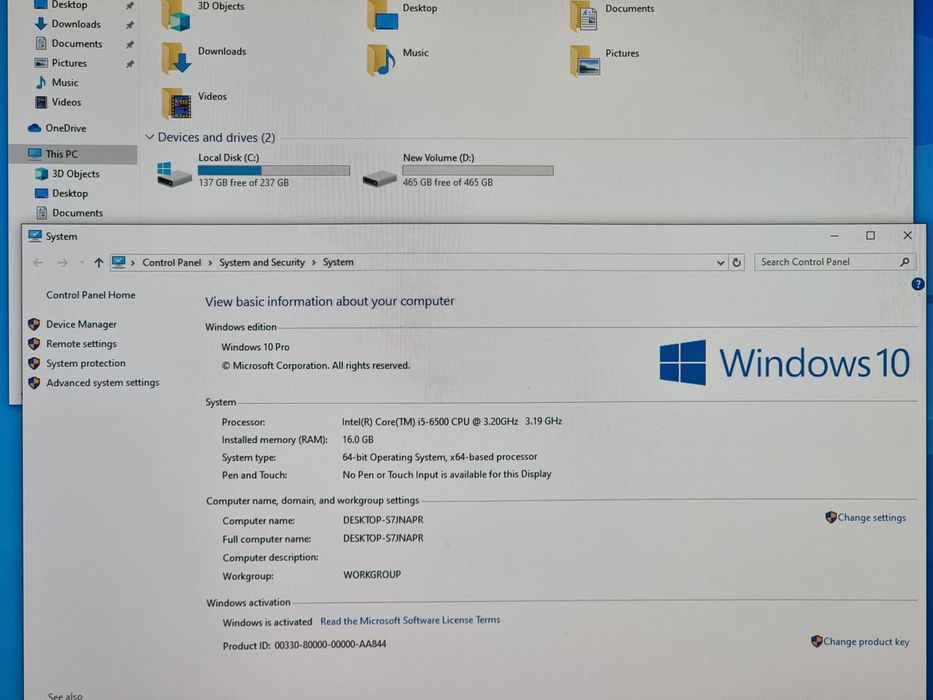Navigate to System and Security breadcrumb
The height and width of the screenshot is (700, 933).
(262, 262)
